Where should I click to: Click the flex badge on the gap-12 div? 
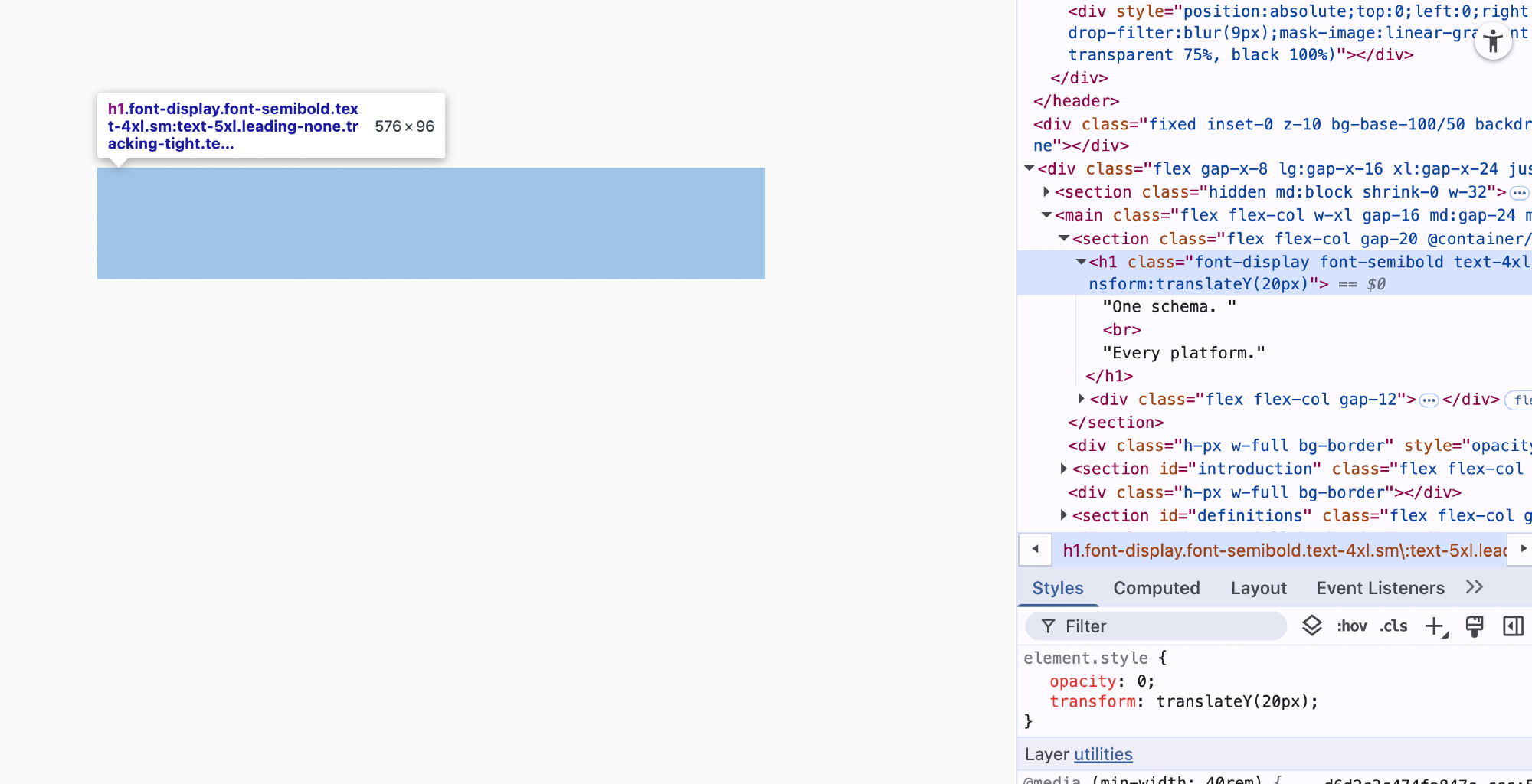pos(1520,400)
